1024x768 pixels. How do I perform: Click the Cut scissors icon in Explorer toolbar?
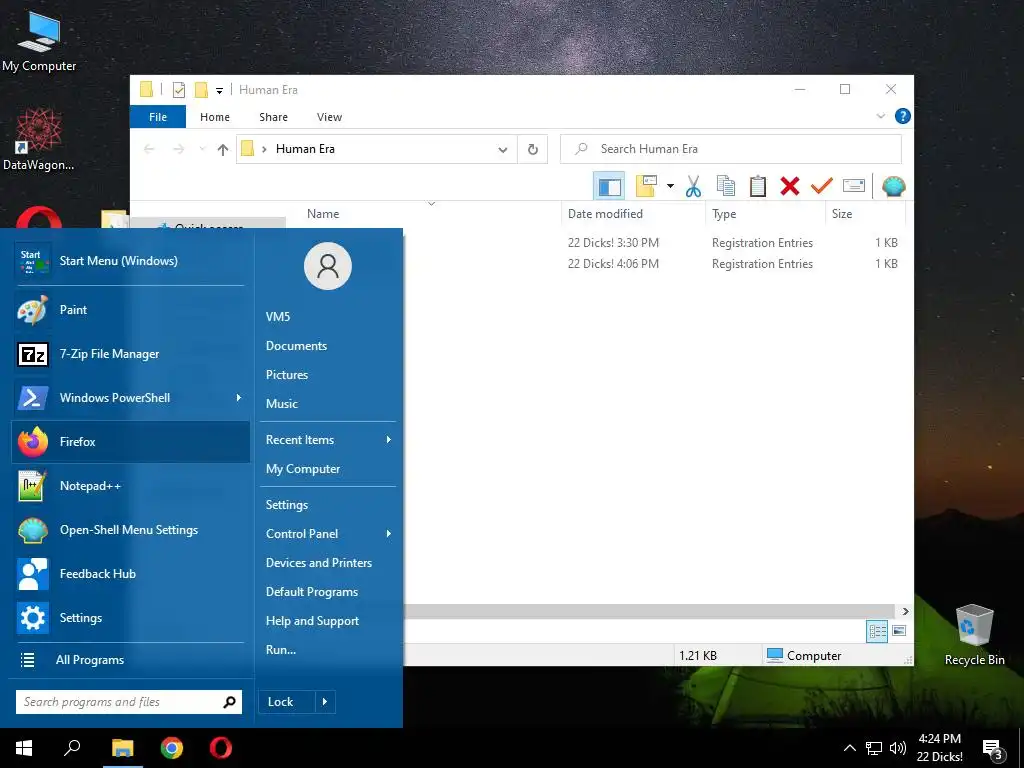point(693,186)
